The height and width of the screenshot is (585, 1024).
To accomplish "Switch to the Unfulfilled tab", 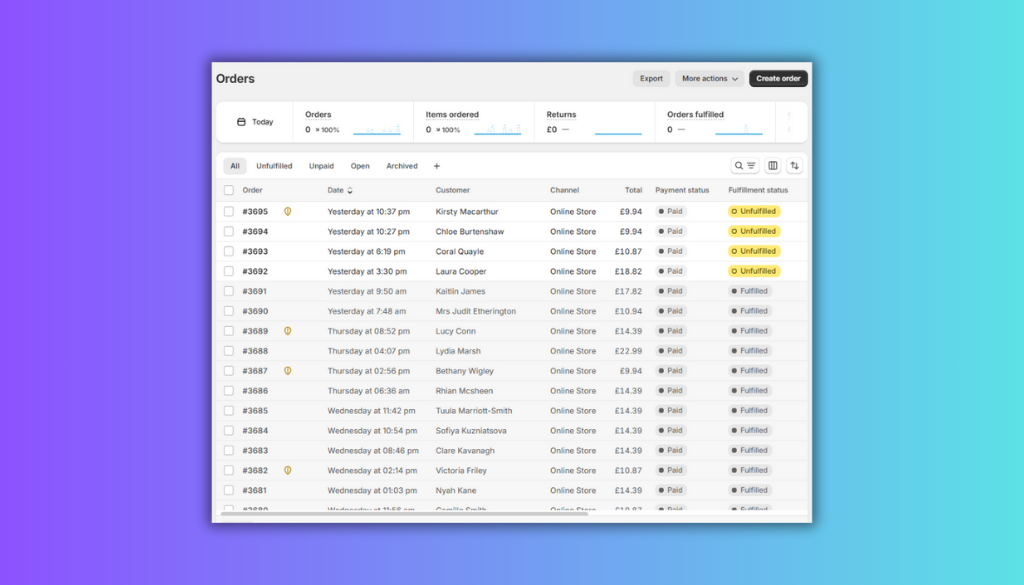I will tap(274, 166).
